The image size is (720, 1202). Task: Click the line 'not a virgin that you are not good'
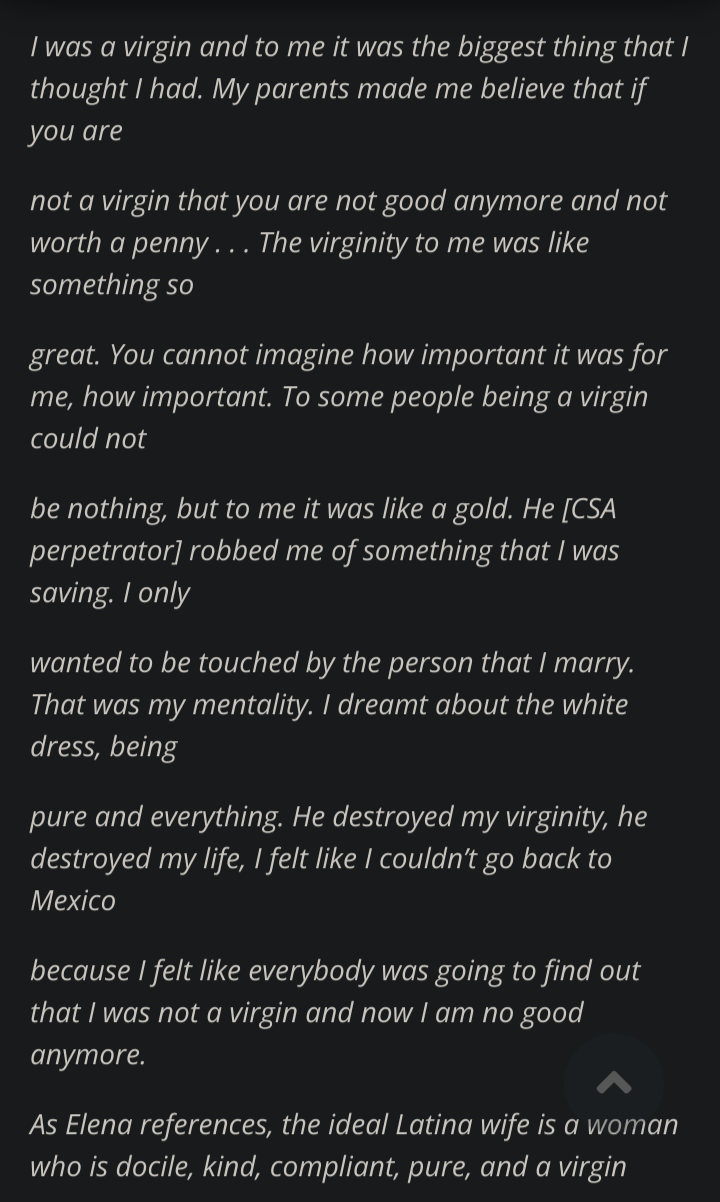click(x=348, y=200)
